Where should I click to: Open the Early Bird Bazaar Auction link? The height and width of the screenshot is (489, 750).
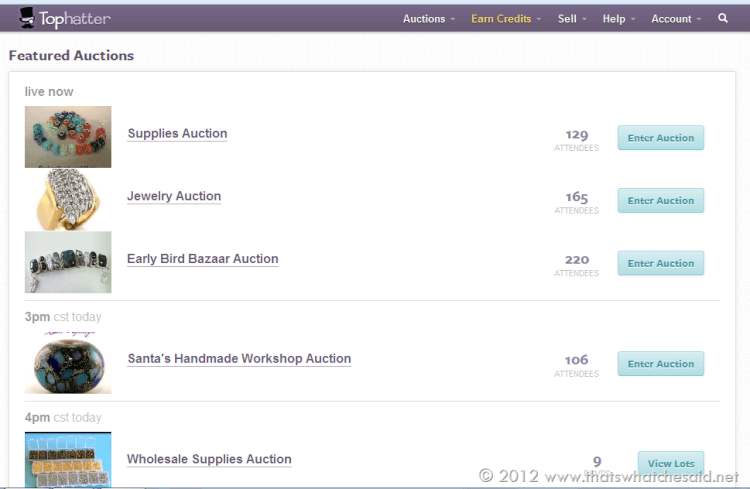coord(202,259)
